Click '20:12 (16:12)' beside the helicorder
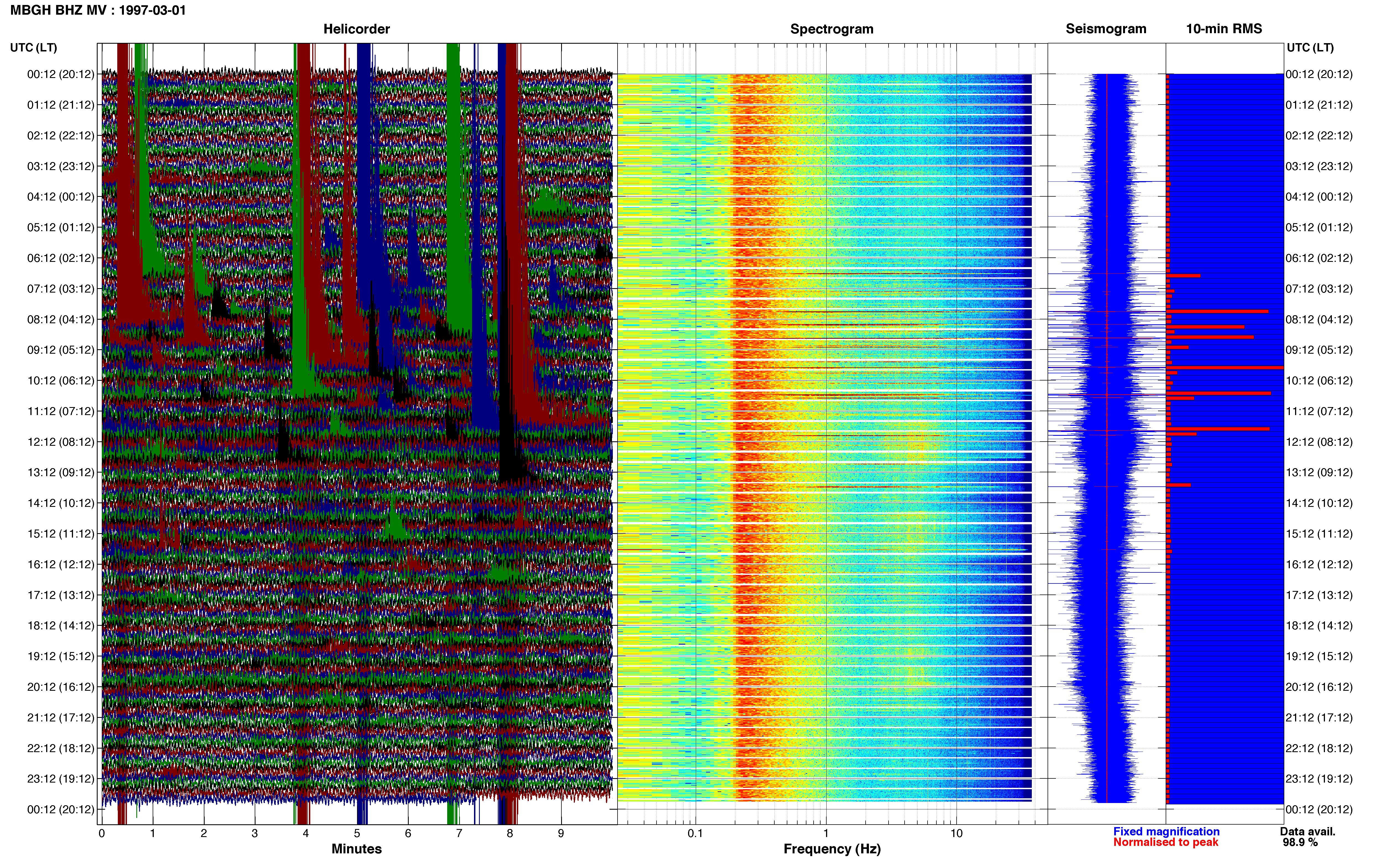 pyautogui.click(x=61, y=687)
